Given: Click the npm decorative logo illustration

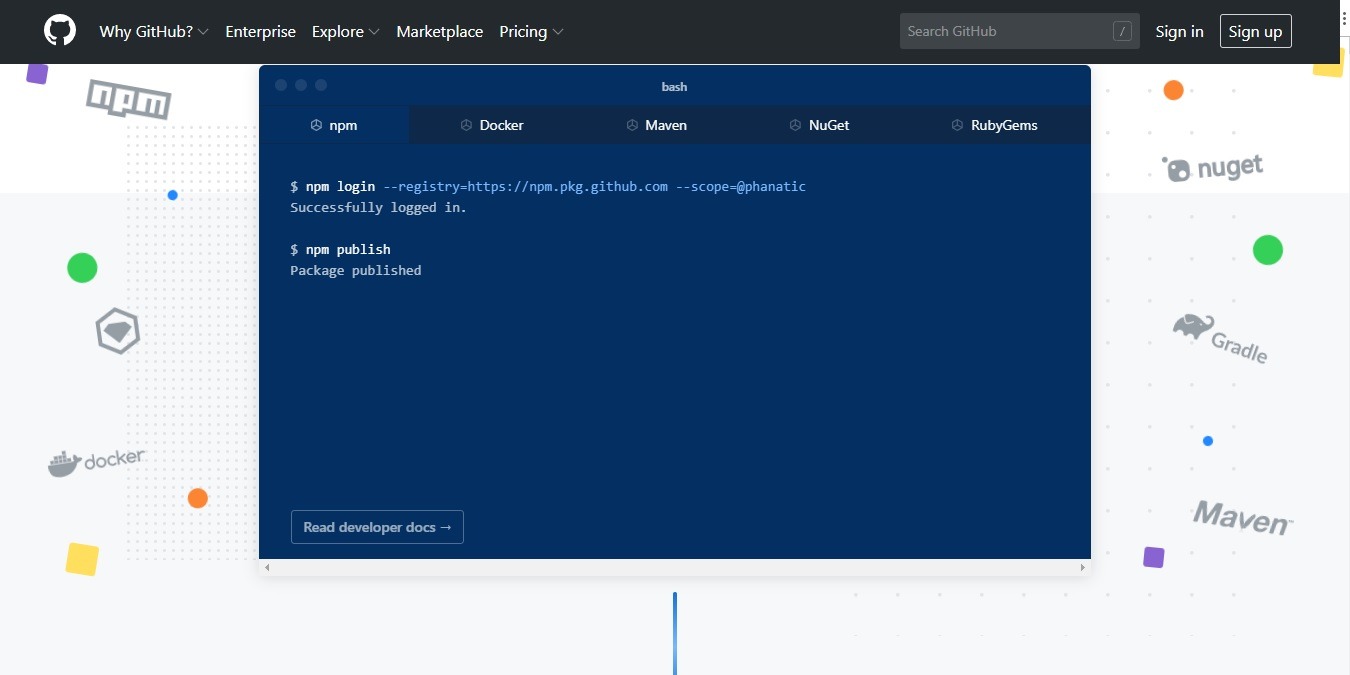Looking at the screenshot, I should pyautogui.click(x=128, y=100).
